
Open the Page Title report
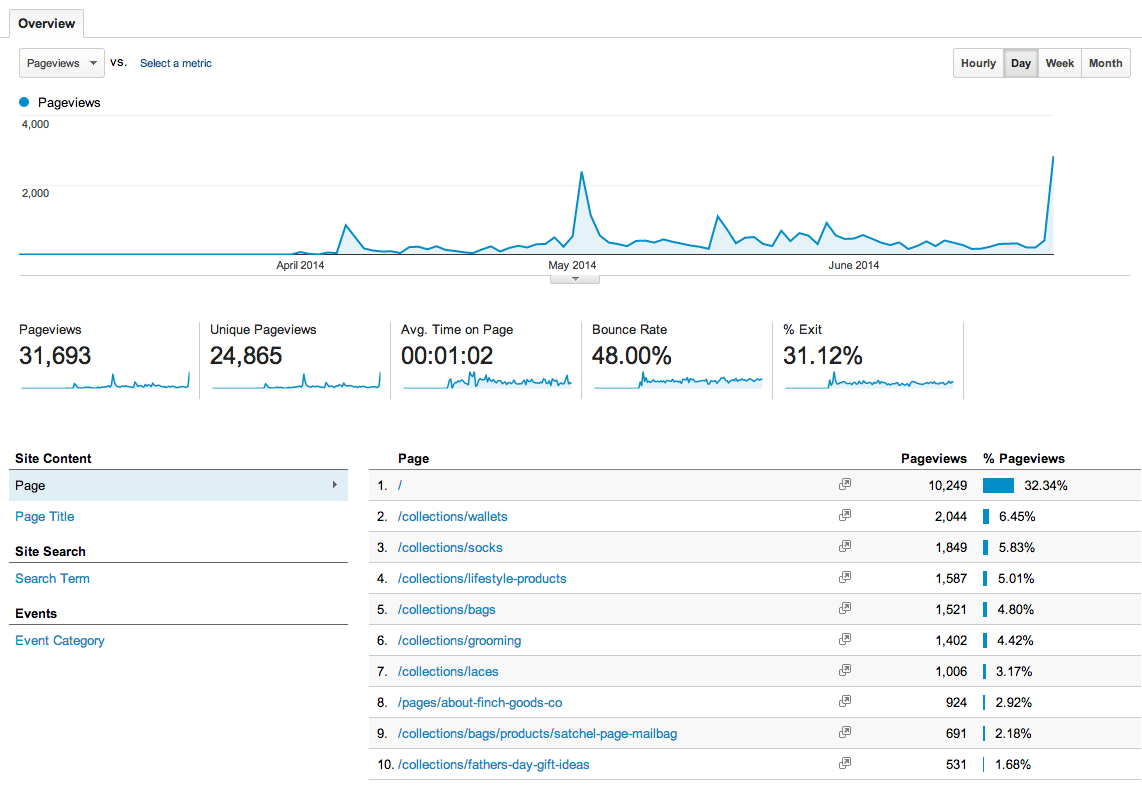[44, 516]
